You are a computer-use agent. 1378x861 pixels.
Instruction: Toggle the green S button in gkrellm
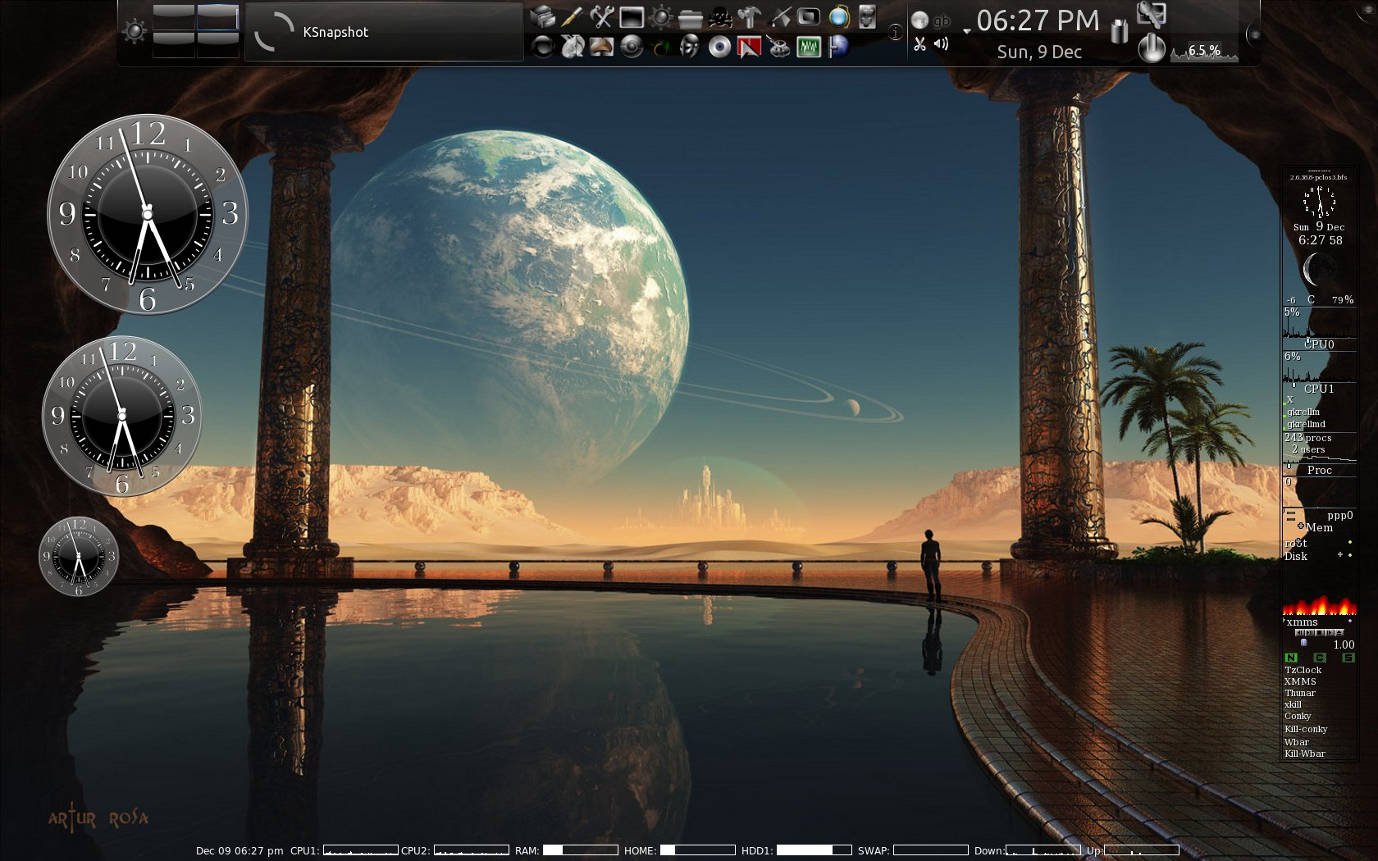pyautogui.click(x=1349, y=657)
